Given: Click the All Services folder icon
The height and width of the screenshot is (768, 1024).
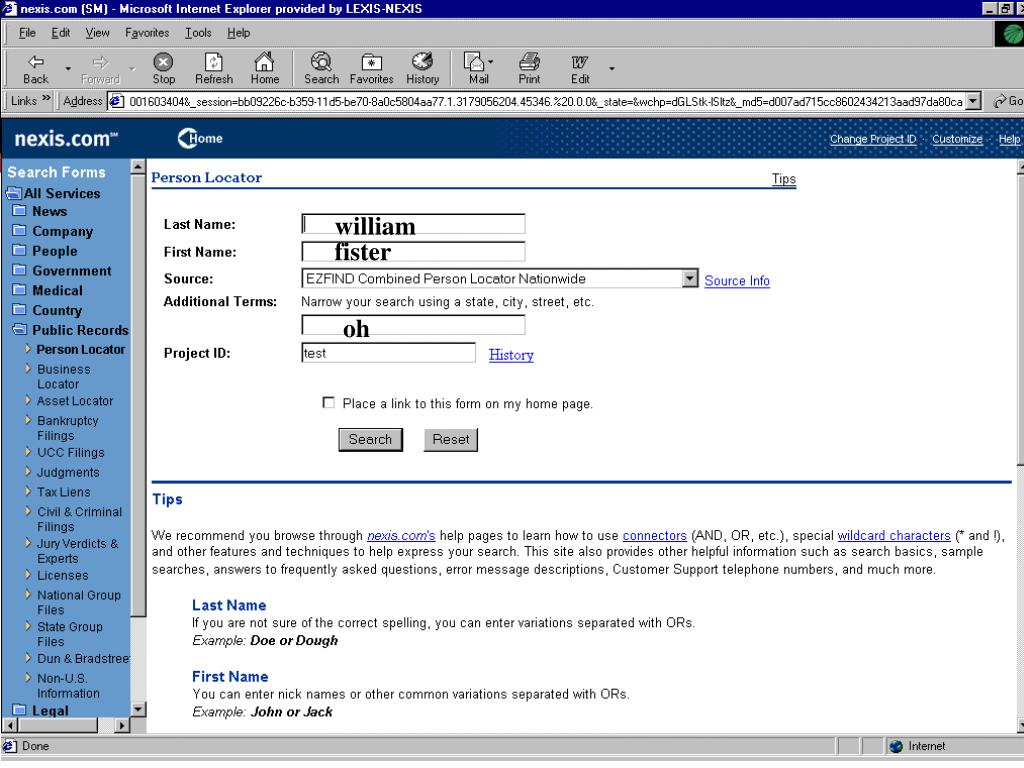Looking at the screenshot, I should [12, 193].
